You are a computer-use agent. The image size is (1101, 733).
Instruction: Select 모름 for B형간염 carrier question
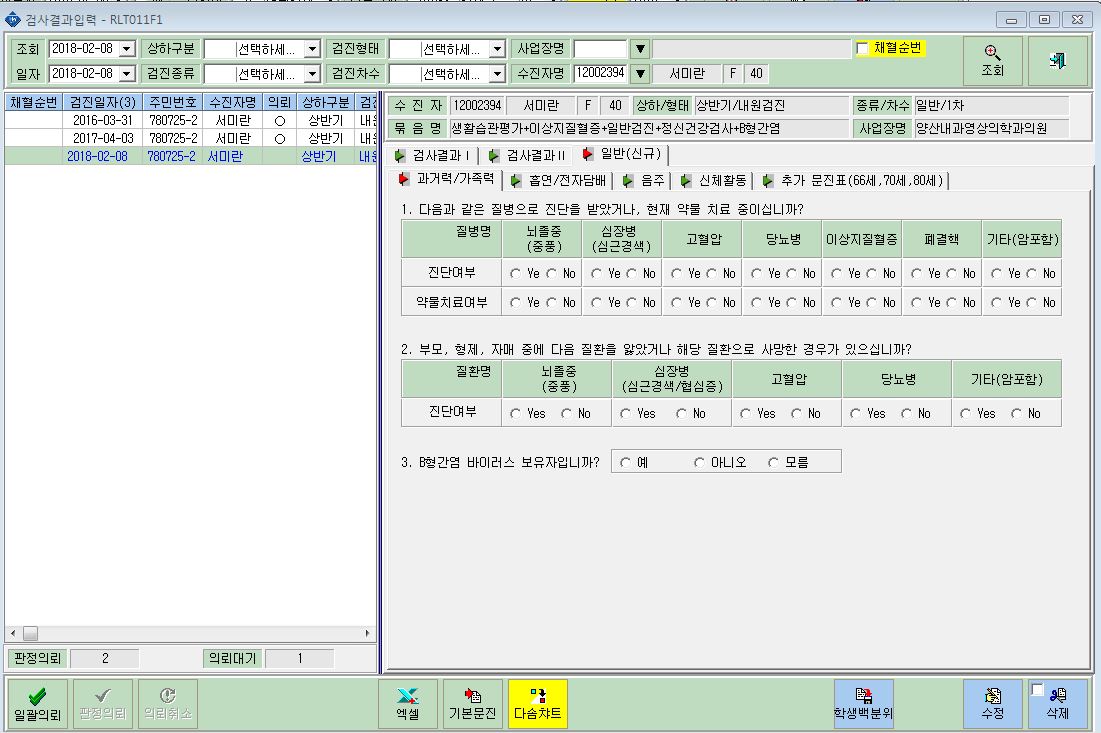773,462
